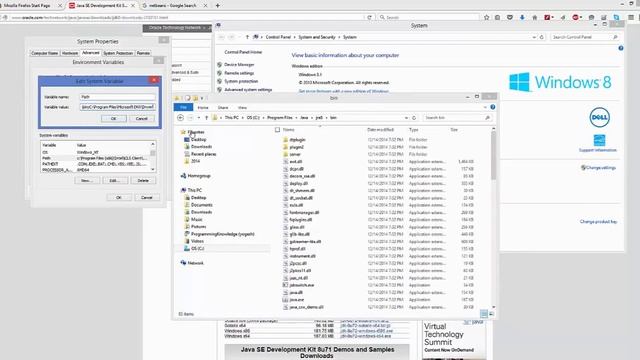Image resolution: width=640 pixels, height=360 pixels.
Task: Click Change settings link in System window
Action: (x=601, y=168)
